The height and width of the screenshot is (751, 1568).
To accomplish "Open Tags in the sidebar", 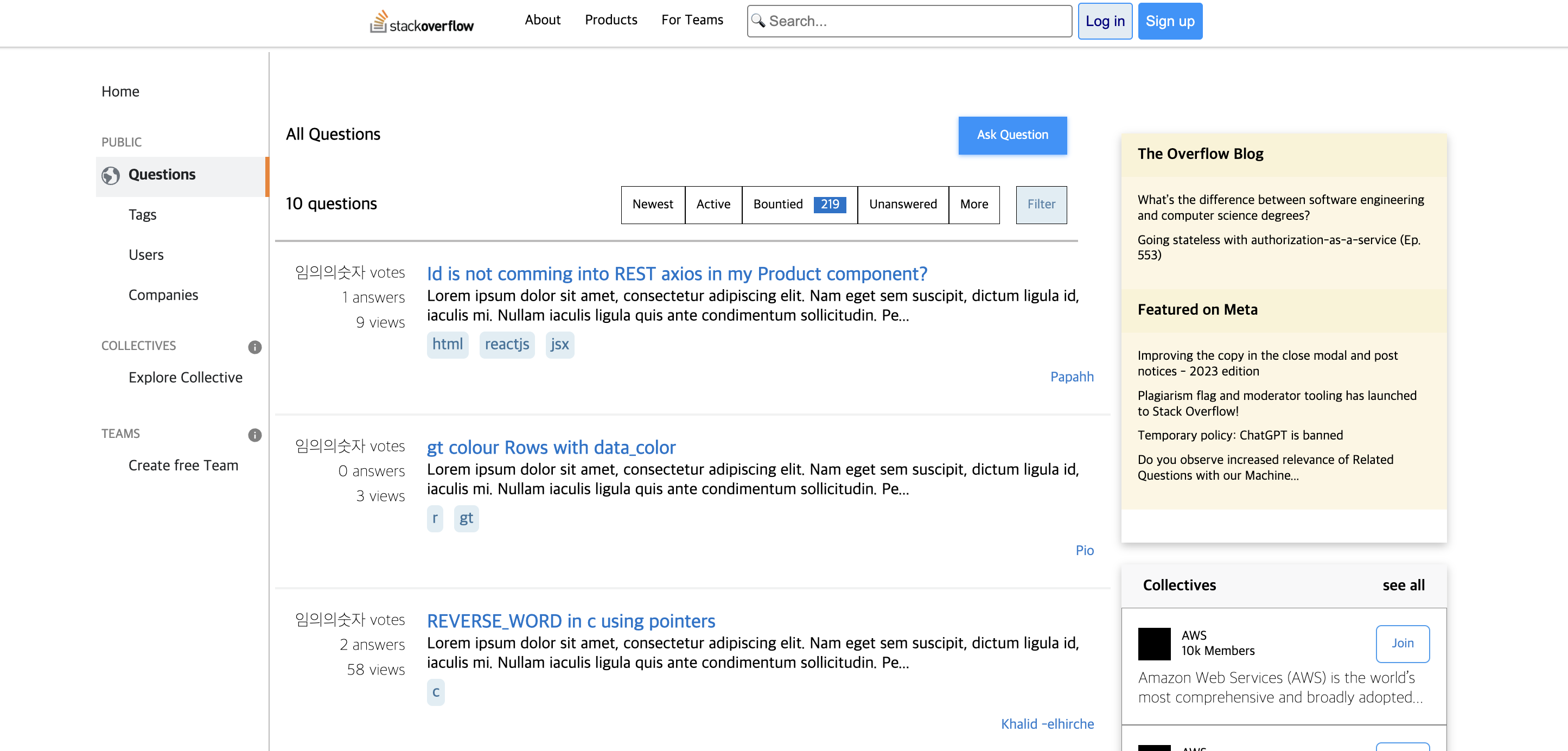I will [143, 214].
